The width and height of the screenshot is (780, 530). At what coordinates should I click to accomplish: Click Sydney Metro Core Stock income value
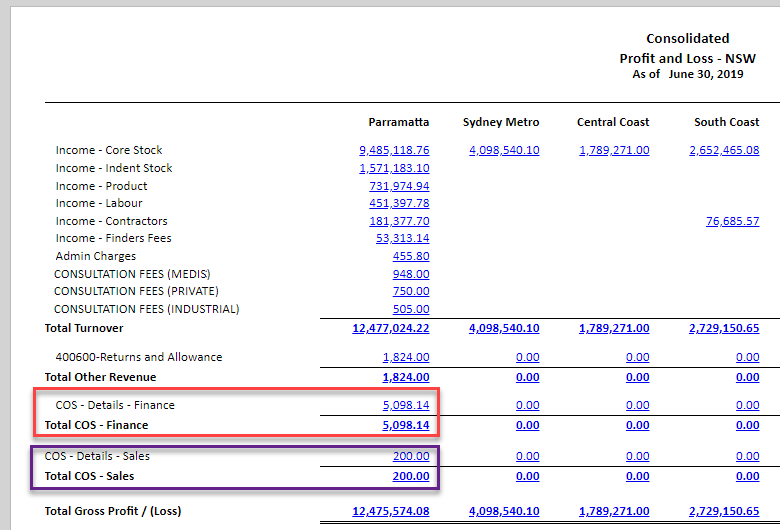coord(504,150)
